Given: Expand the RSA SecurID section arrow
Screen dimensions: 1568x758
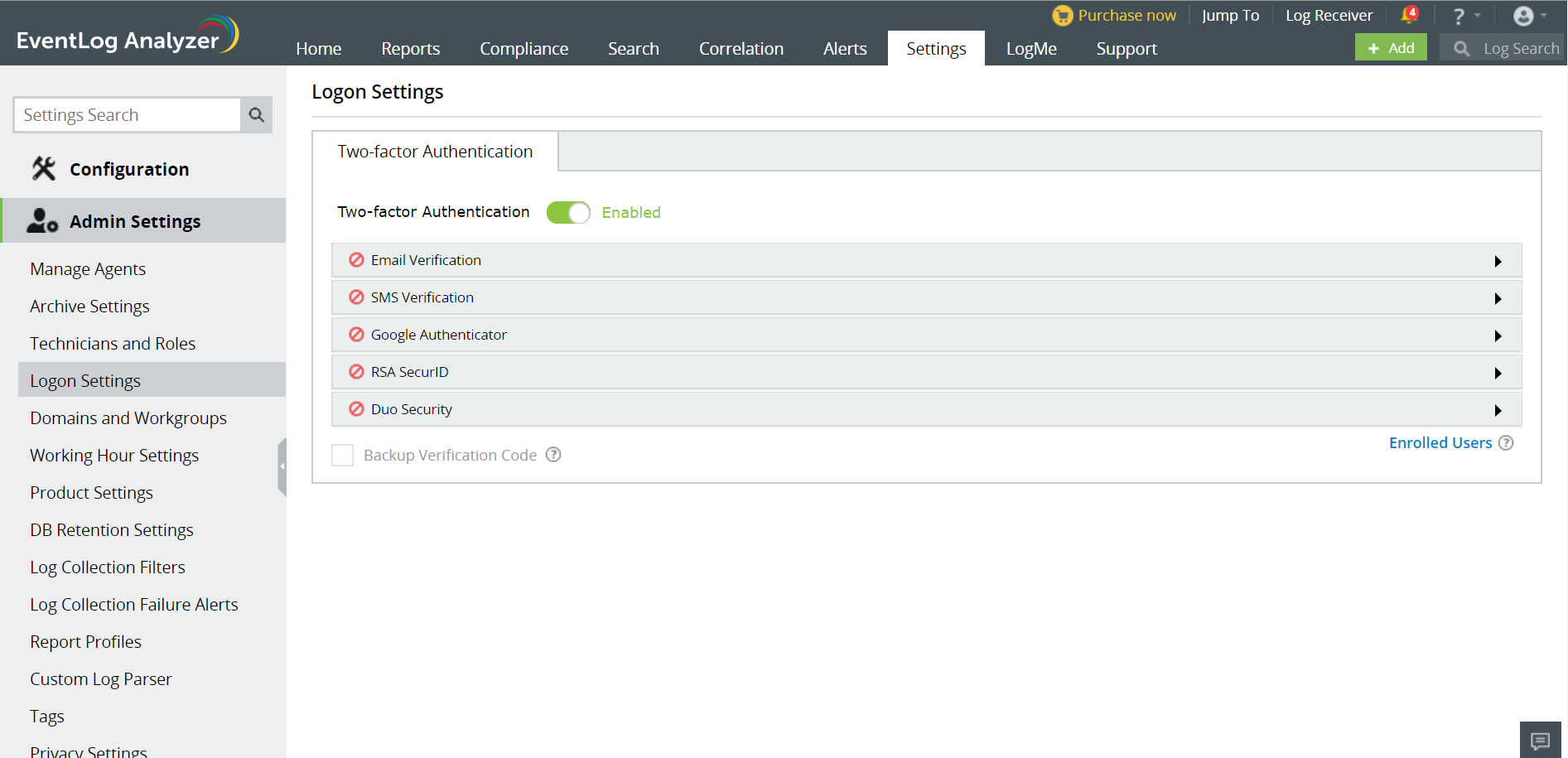Looking at the screenshot, I should click(1498, 374).
